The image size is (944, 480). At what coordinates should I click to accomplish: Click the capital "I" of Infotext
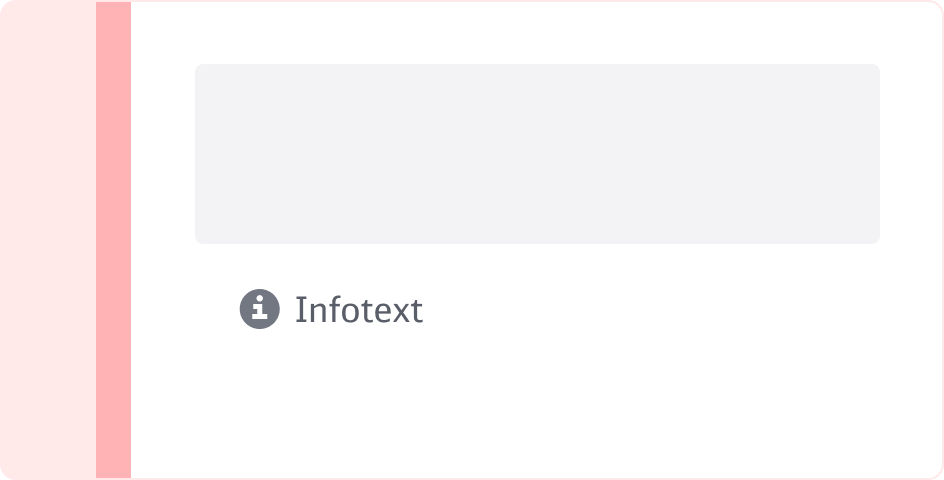click(301, 310)
